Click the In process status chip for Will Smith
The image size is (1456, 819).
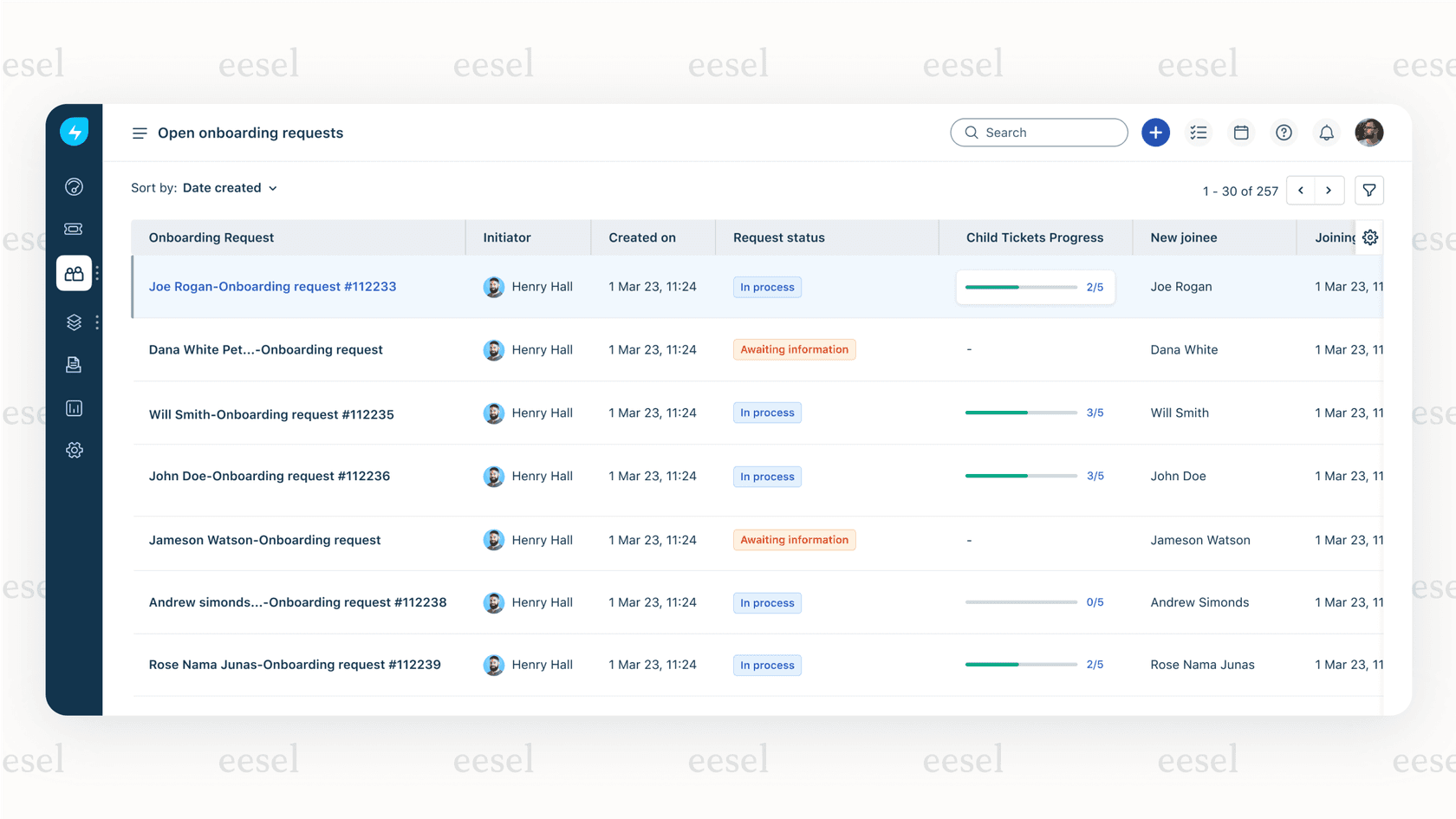point(766,413)
